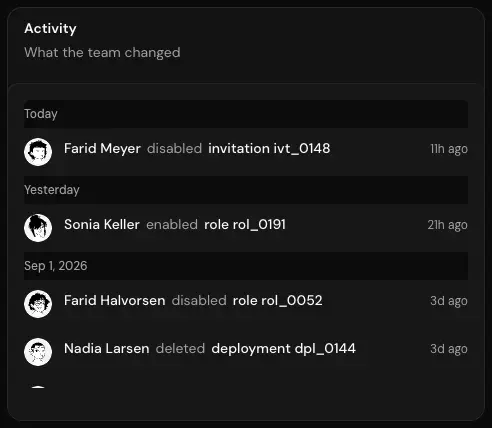Click Nadia Larsen's 3d ago timestamp
The width and height of the screenshot is (492, 428).
tap(449, 349)
